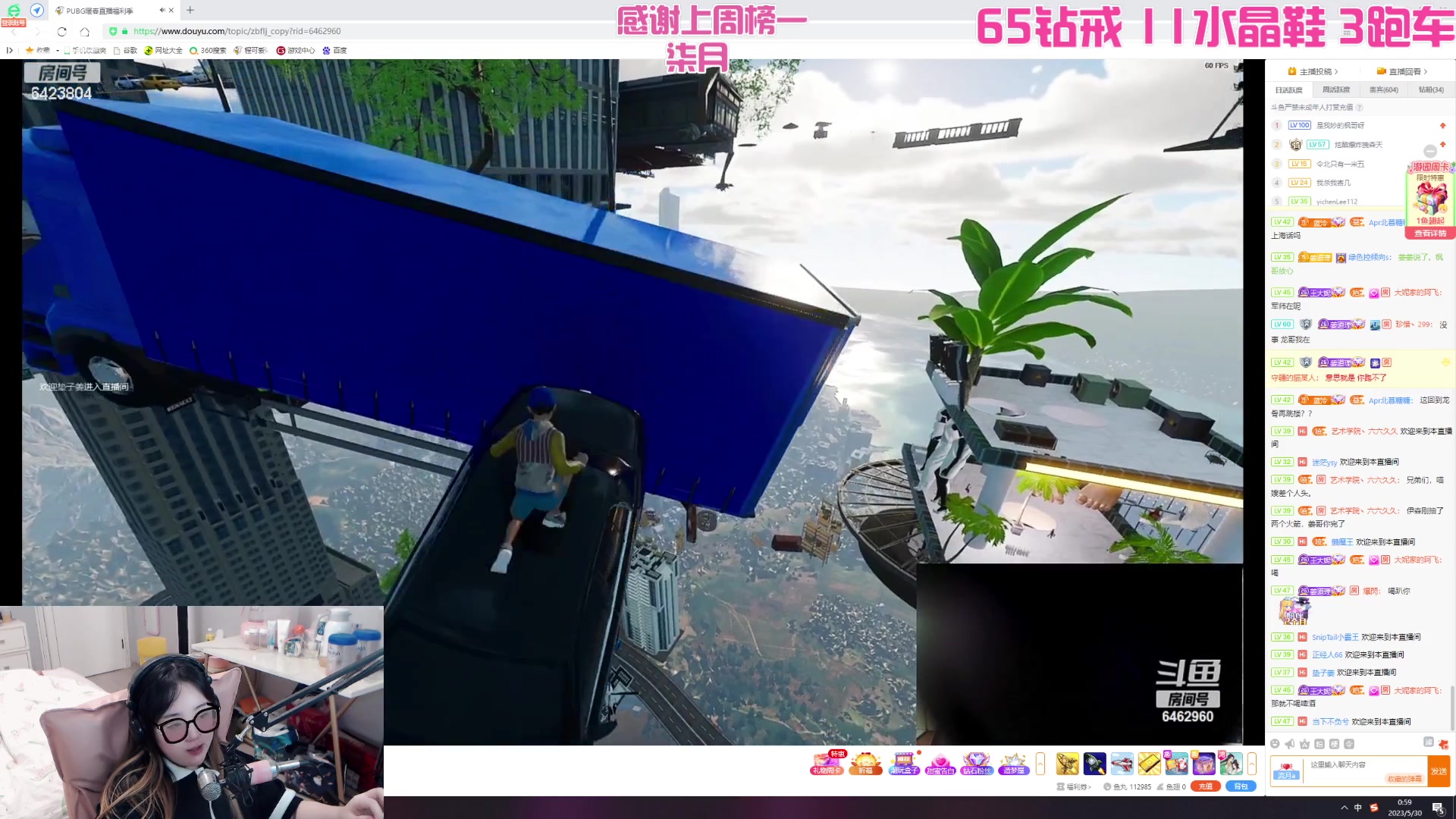Select the gold bar gift
The width and height of the screenshot is (1456, 819).
click(1150, 764)
